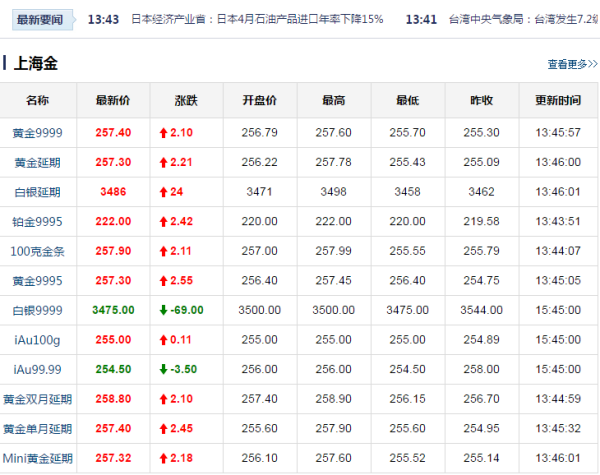Click the 更新时间 column header
This screenshot has width=600, height=475.
[558, 101]
